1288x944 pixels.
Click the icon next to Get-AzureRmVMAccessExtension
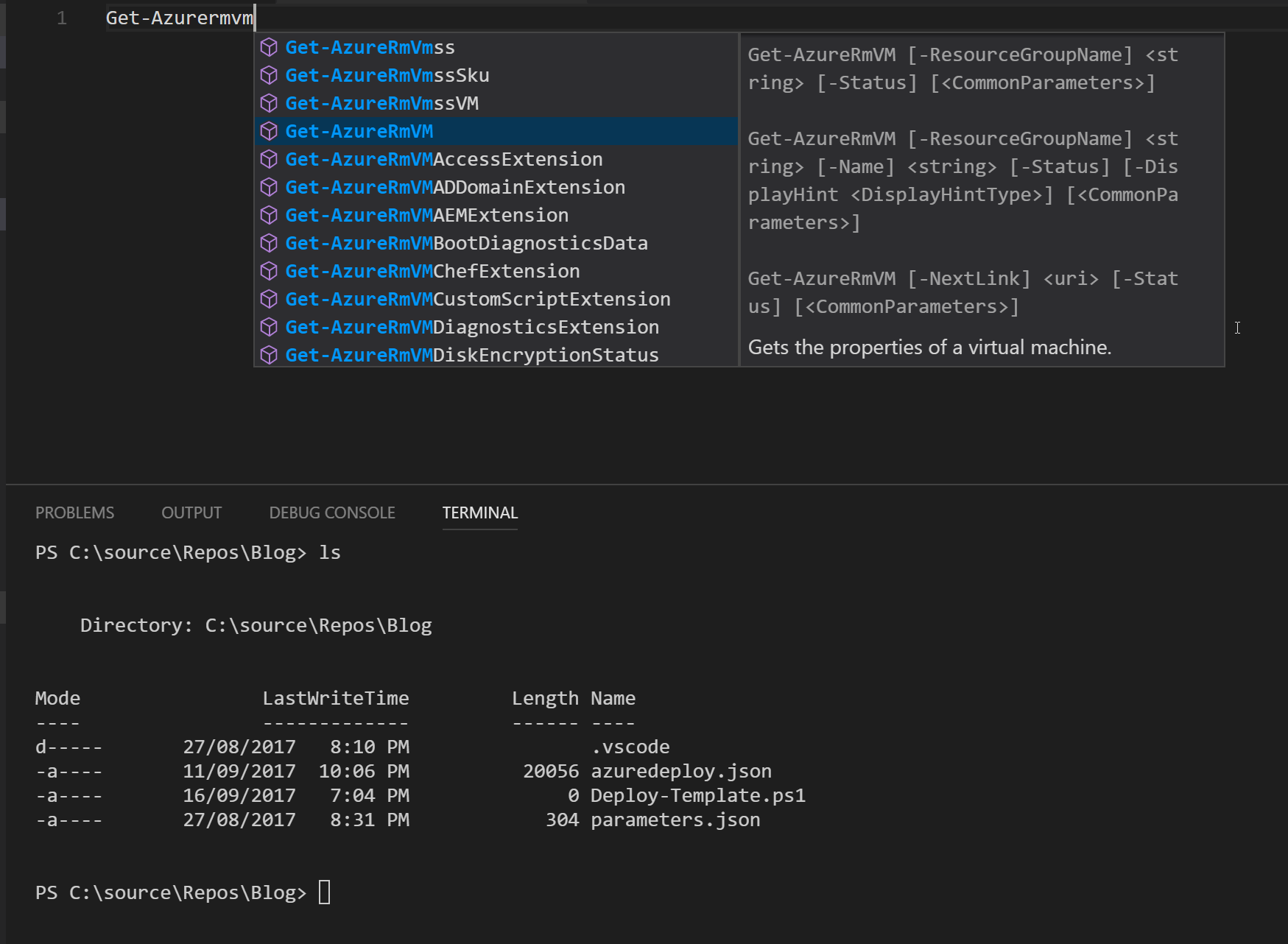point(270,159)
